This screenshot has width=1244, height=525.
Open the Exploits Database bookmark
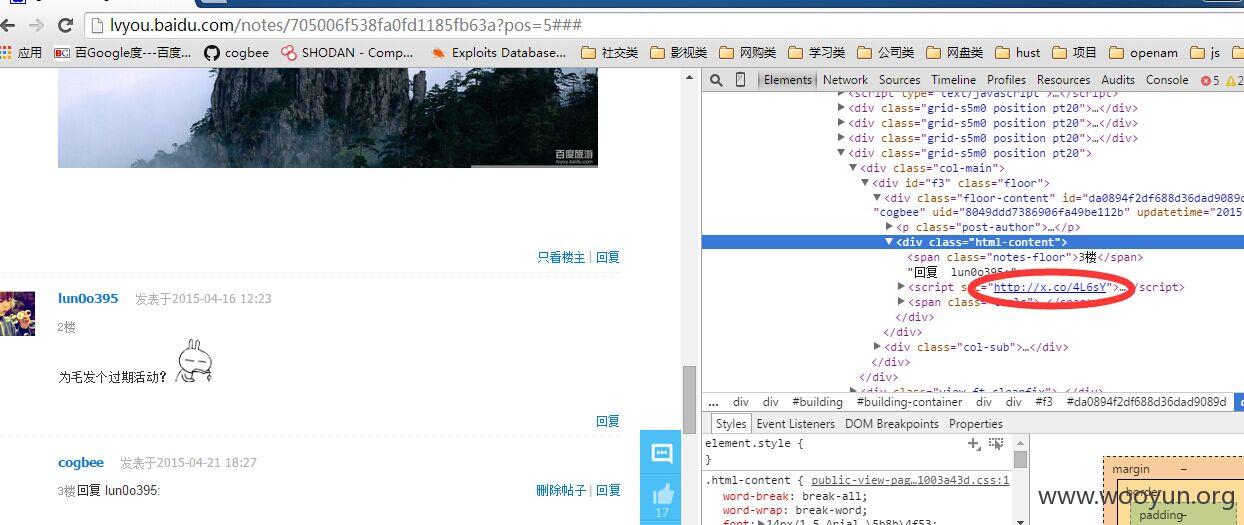tap(498, 52)
